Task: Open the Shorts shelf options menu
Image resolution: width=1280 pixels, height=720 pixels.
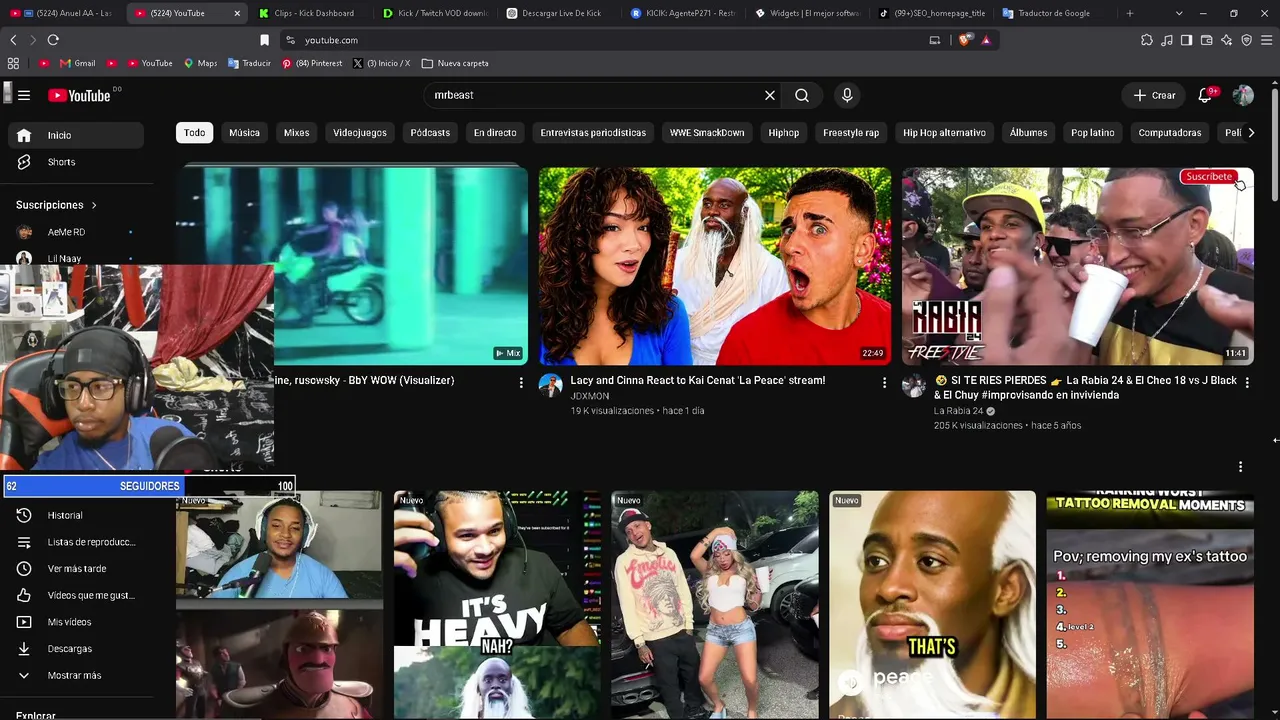Action: coord(1240,467)
